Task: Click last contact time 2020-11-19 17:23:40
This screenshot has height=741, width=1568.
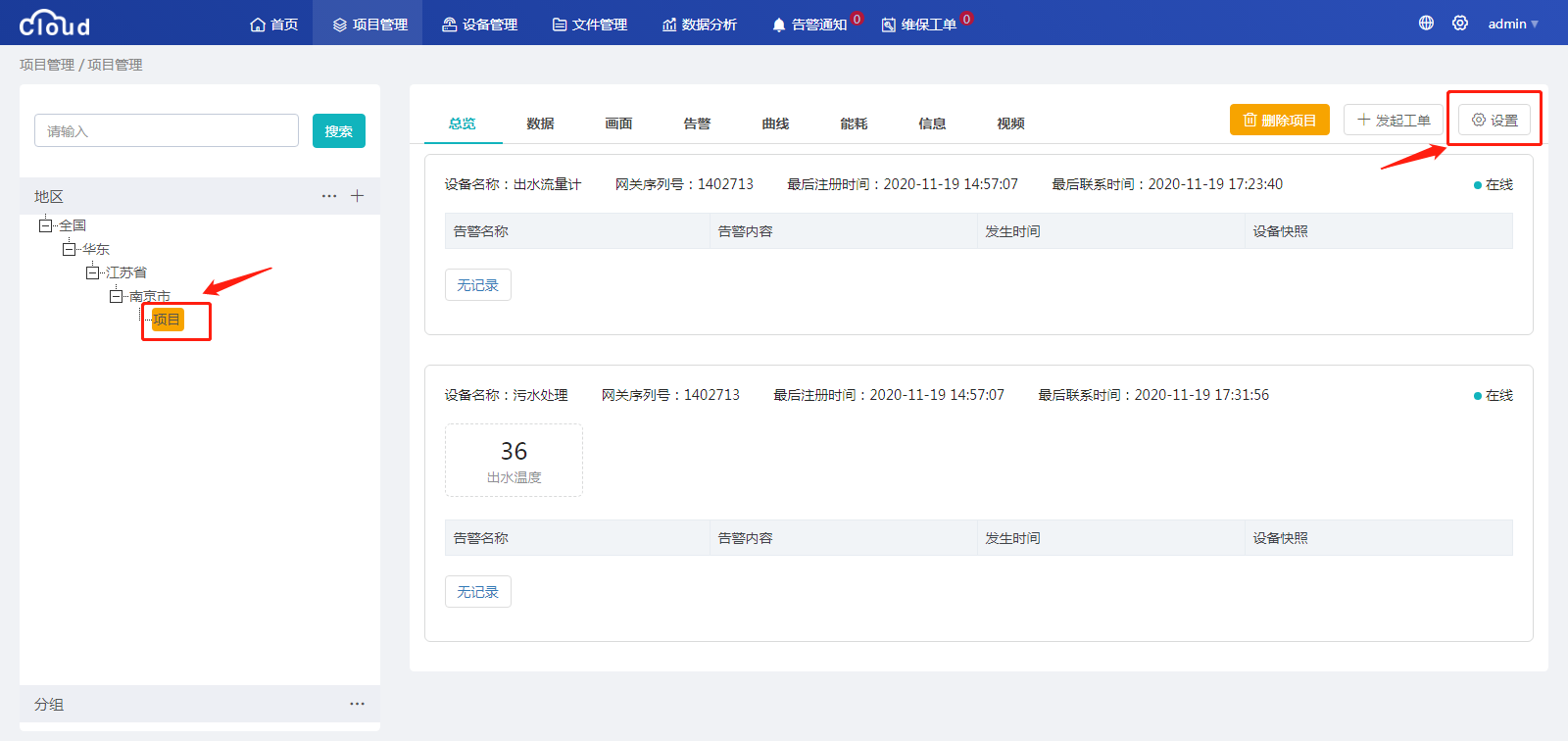Action: tap(1215, 184)
